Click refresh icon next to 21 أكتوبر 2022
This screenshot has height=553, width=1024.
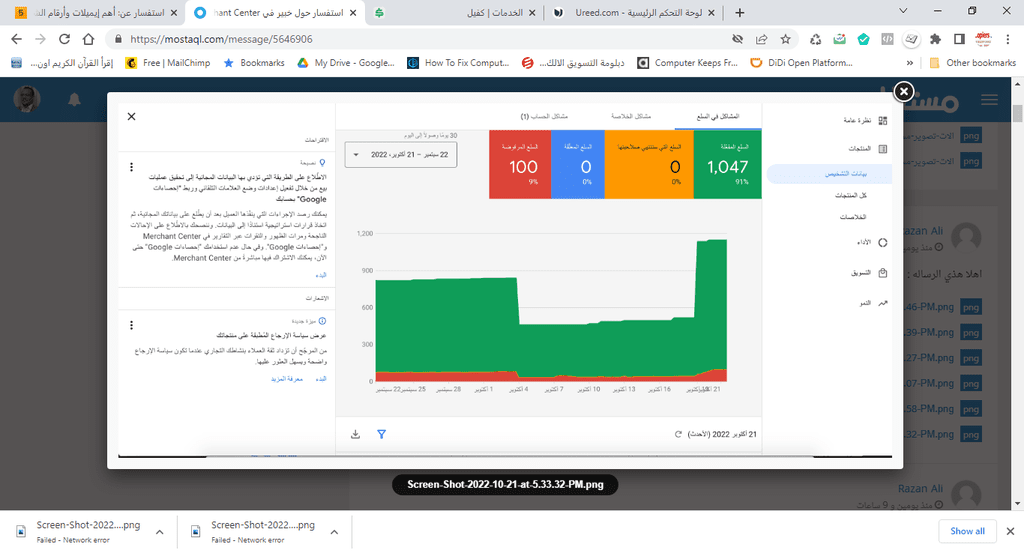coord(678,434)
